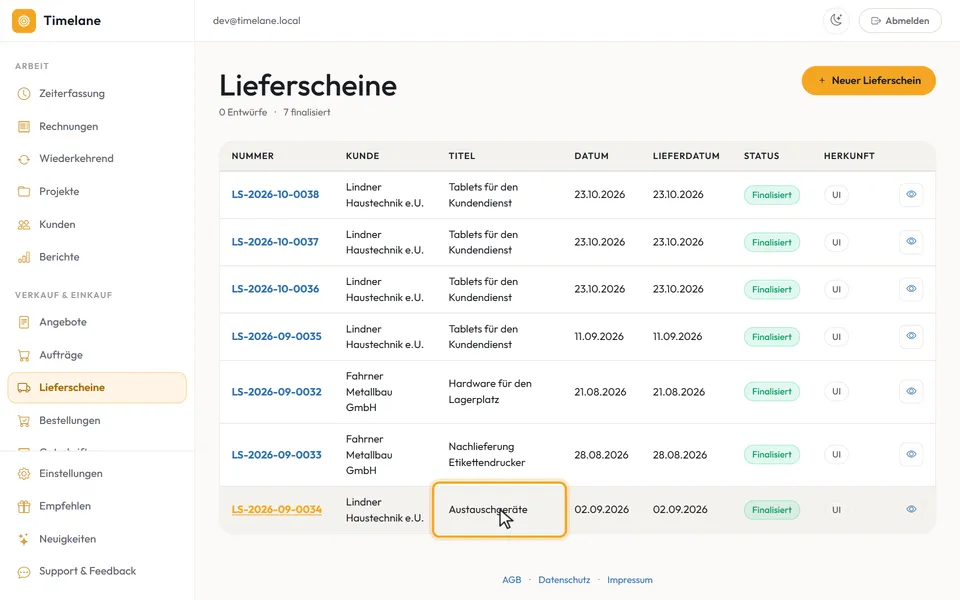Image resolution: width=960 pixels, height=600 pixels.
Task: Open delivery note LS-2026-10-0037
Action: 275,242
